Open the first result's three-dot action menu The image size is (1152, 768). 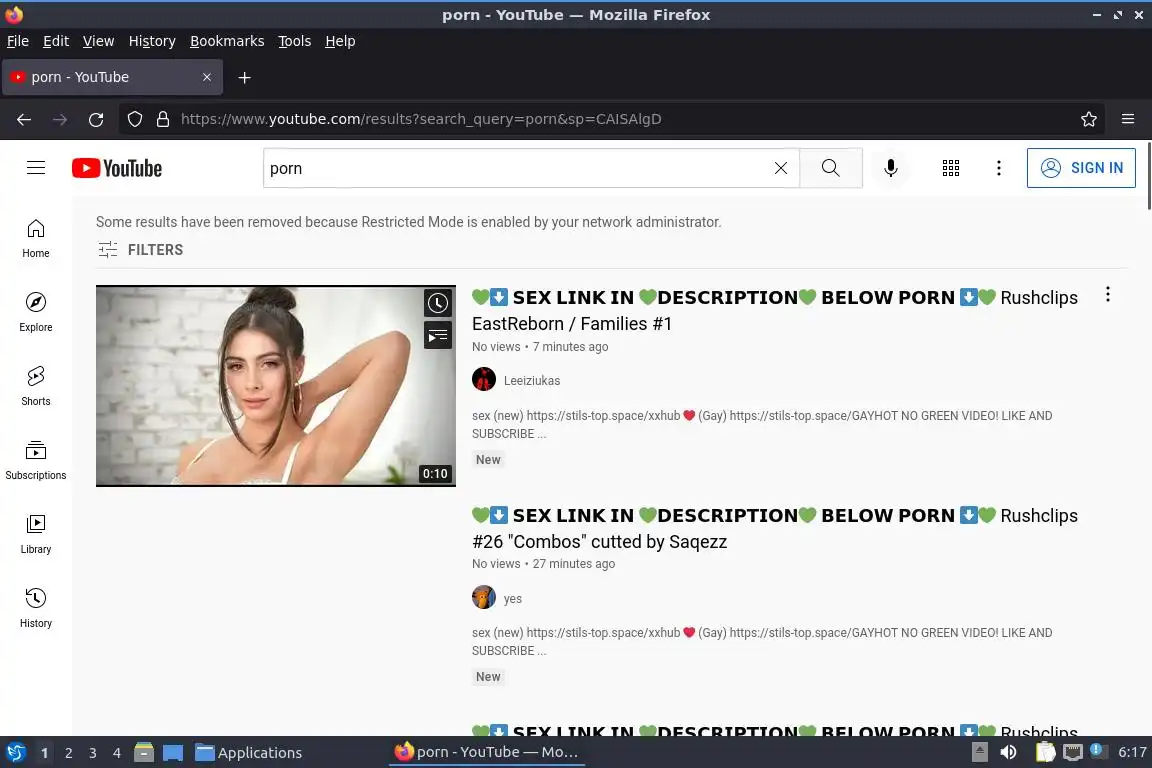coord(1108,295)
